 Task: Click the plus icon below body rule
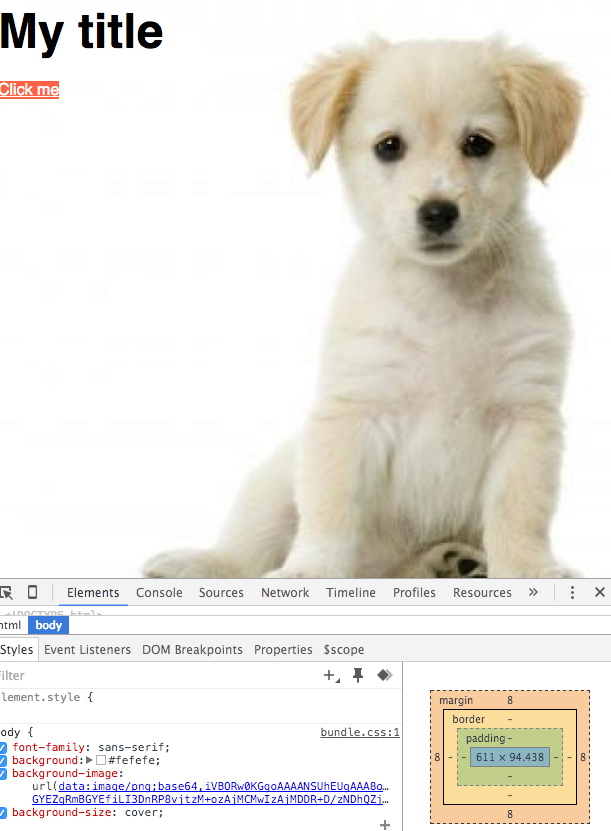385,824
